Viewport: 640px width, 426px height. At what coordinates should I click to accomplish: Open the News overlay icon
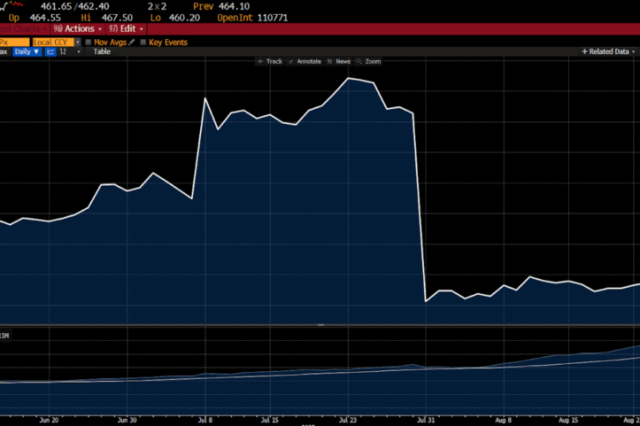pos(331,62)
